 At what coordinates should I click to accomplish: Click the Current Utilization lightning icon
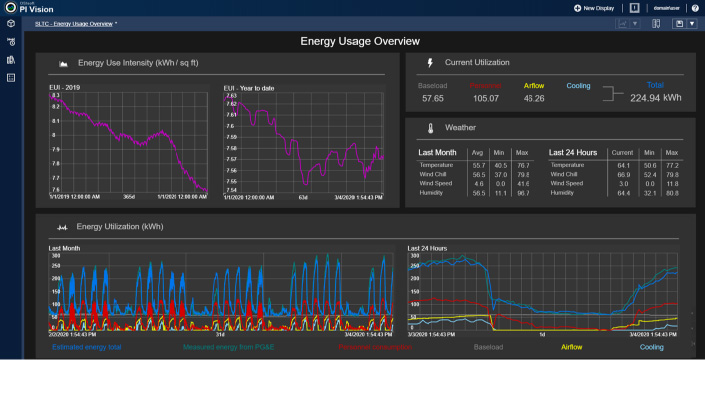tap(430, 63)
